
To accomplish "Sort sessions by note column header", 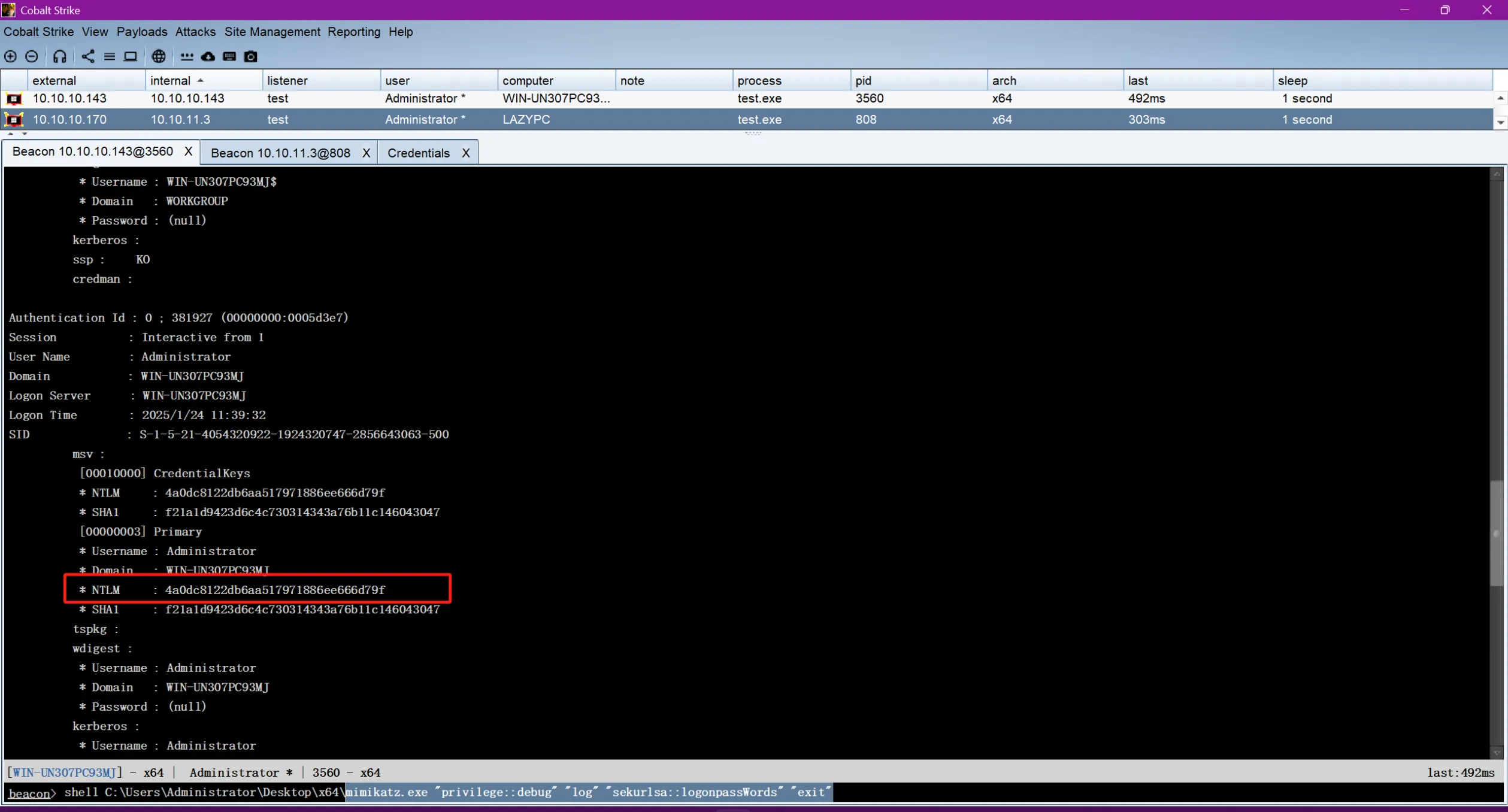I will tap(674, 80).
